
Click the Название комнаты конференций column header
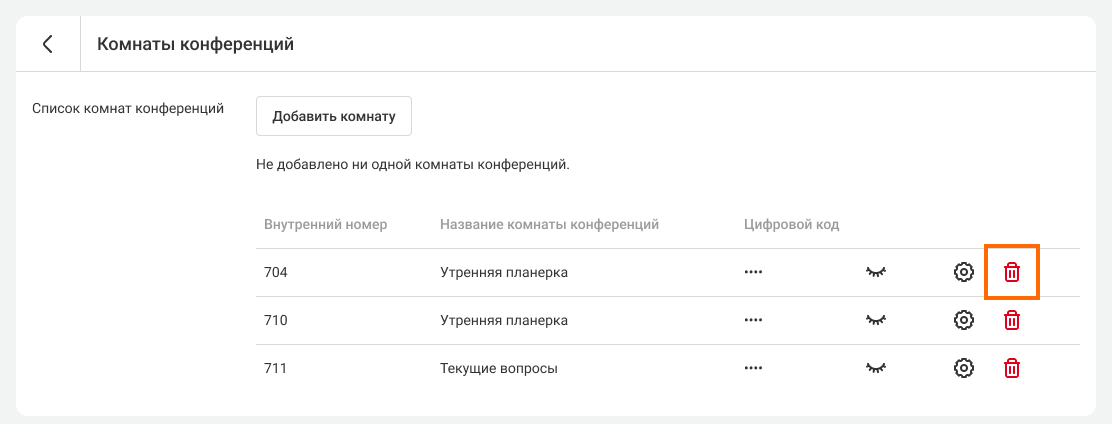(x=549, y=224)
